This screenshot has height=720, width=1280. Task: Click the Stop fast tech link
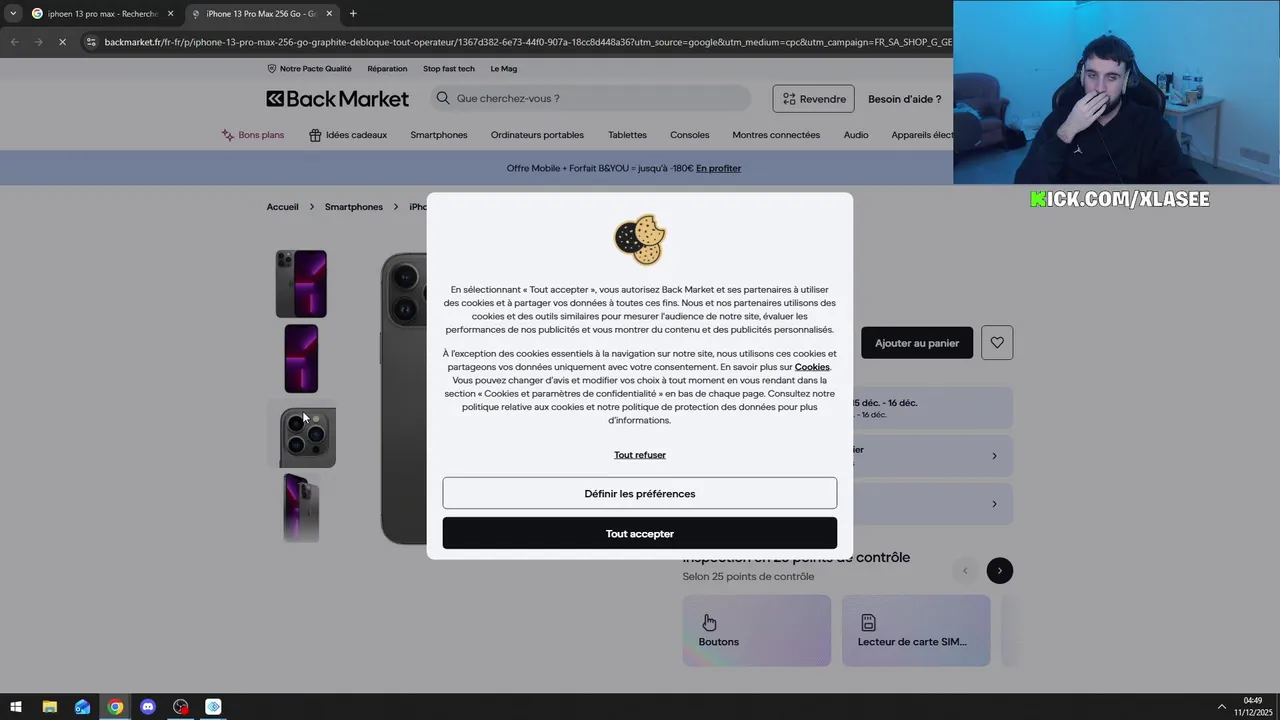point(449,69)
